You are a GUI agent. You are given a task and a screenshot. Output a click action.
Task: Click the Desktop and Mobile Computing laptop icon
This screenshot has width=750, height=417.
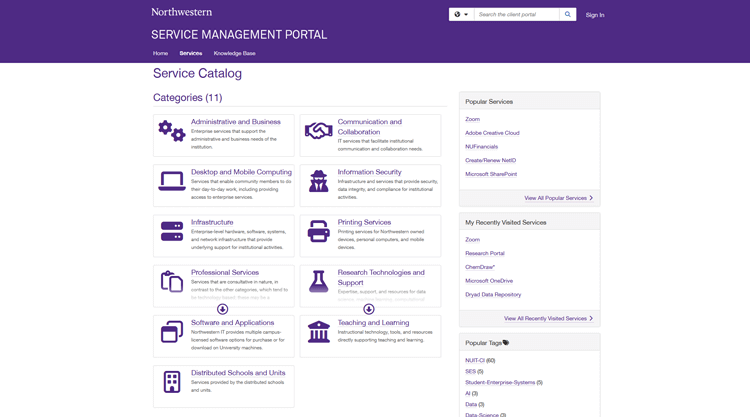click(172, 181)
